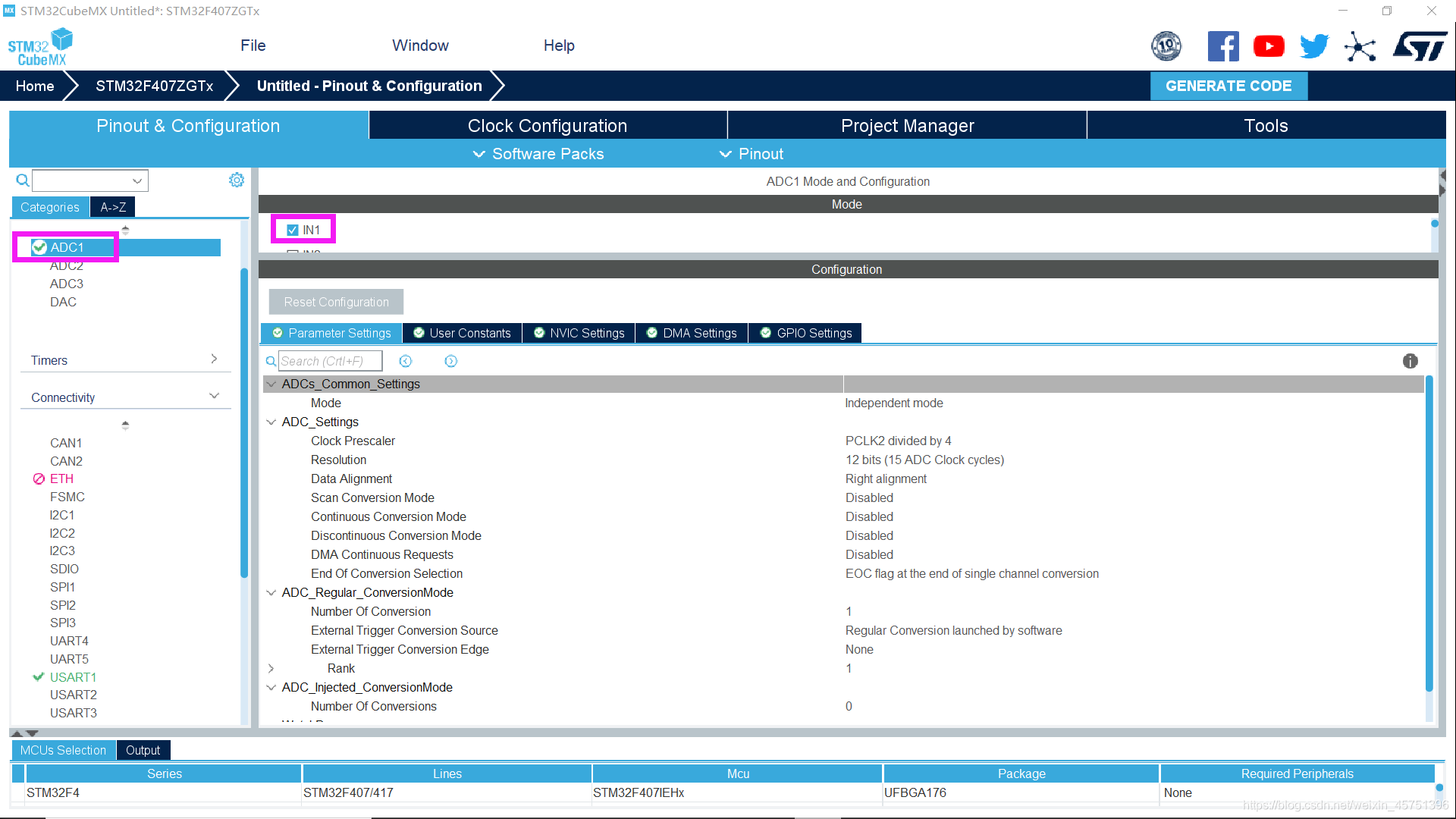Click Resolution value 12 bits
The width and height of the screenshot is (1456, 819).
(x=924, y=460)
